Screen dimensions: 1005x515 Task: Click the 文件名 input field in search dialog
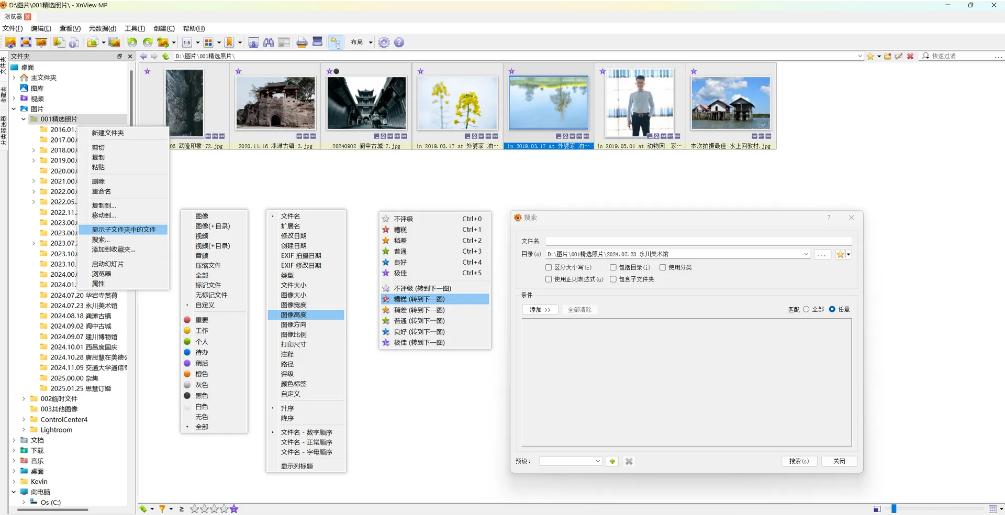[x=699, y=241]
